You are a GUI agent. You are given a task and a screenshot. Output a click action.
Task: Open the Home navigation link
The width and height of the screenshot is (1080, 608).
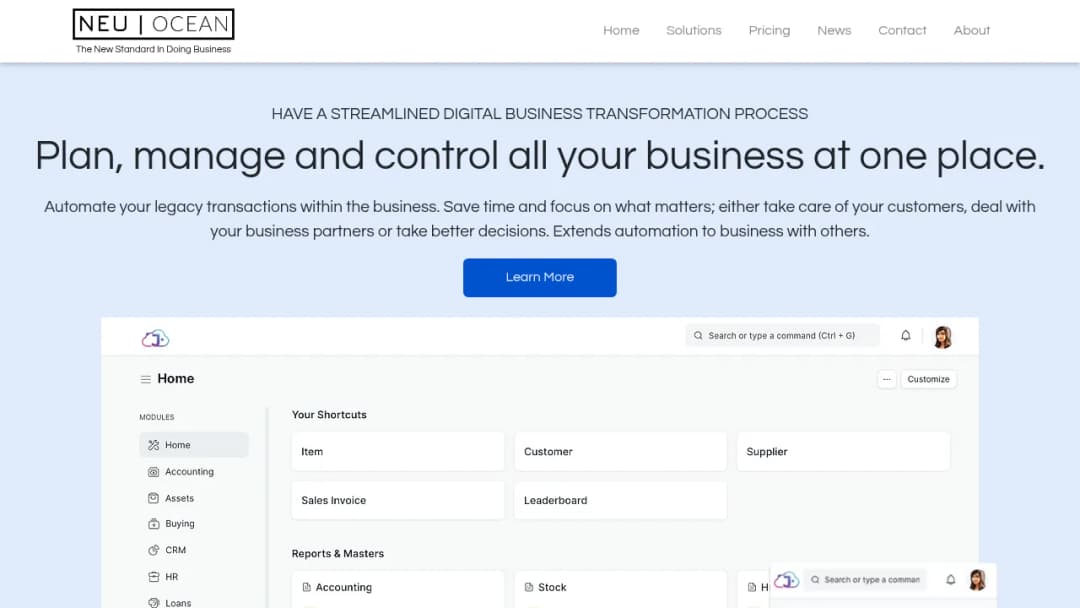(x=621, y=30)
